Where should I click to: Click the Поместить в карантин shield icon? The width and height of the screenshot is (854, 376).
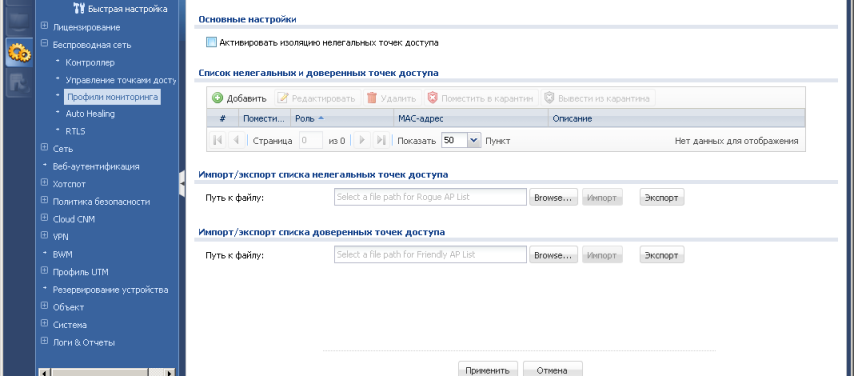(432, 98)
